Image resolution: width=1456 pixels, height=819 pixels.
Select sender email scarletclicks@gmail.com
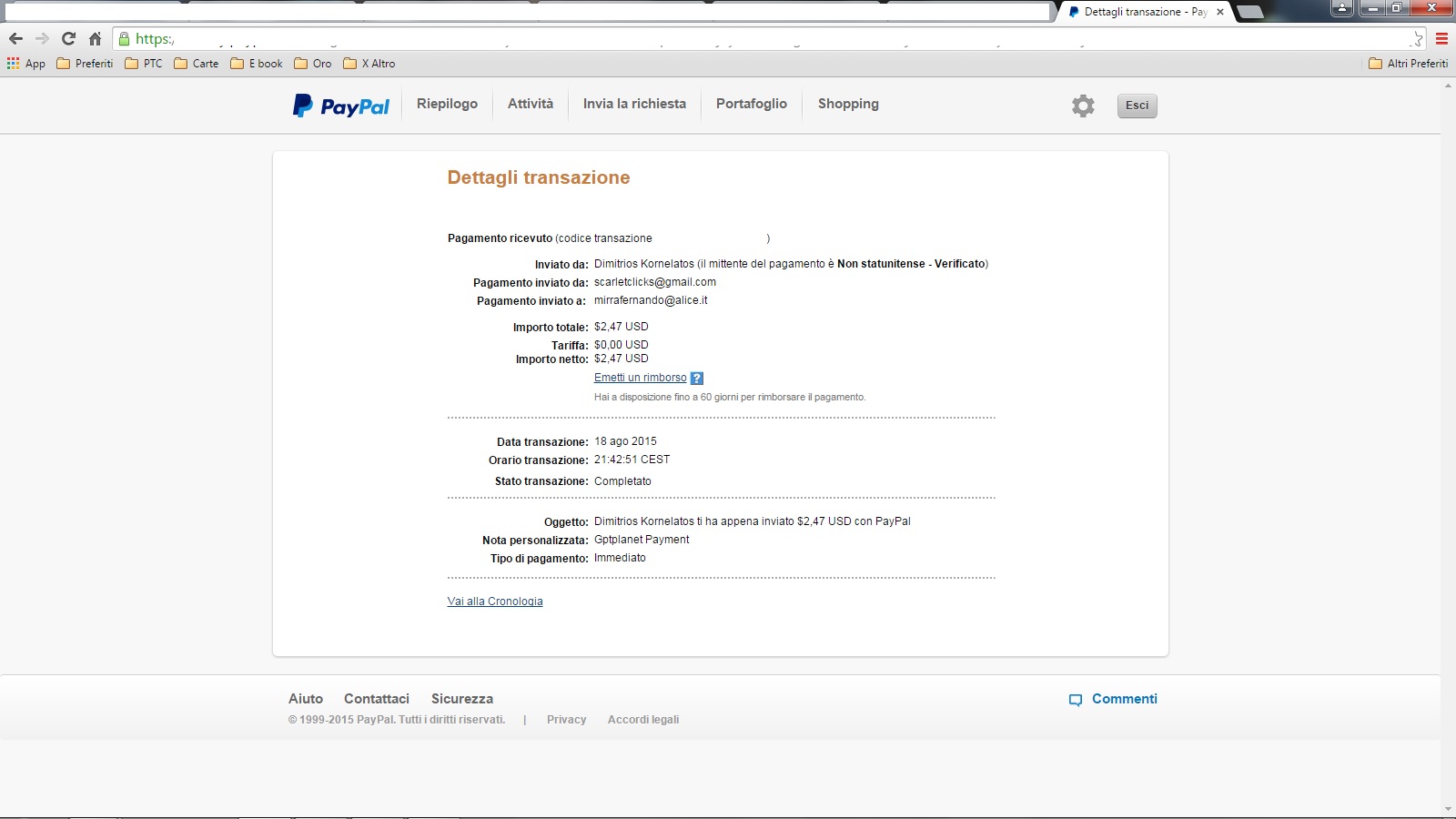click(655, 282)
